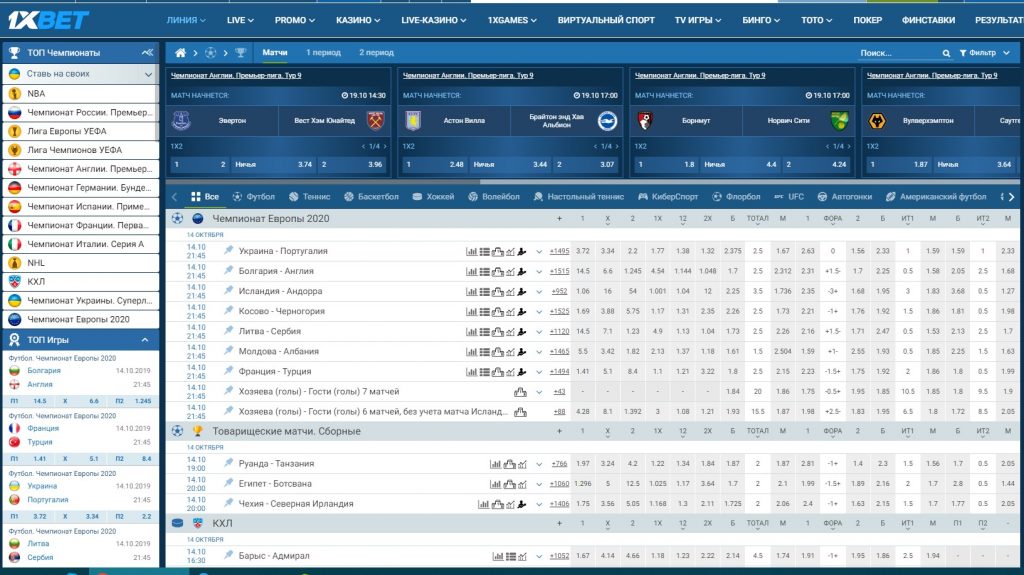Viewport: 1024px width, 575px height.
Task: Select the КиберСпорт sport filter
Action: [667, 197]
